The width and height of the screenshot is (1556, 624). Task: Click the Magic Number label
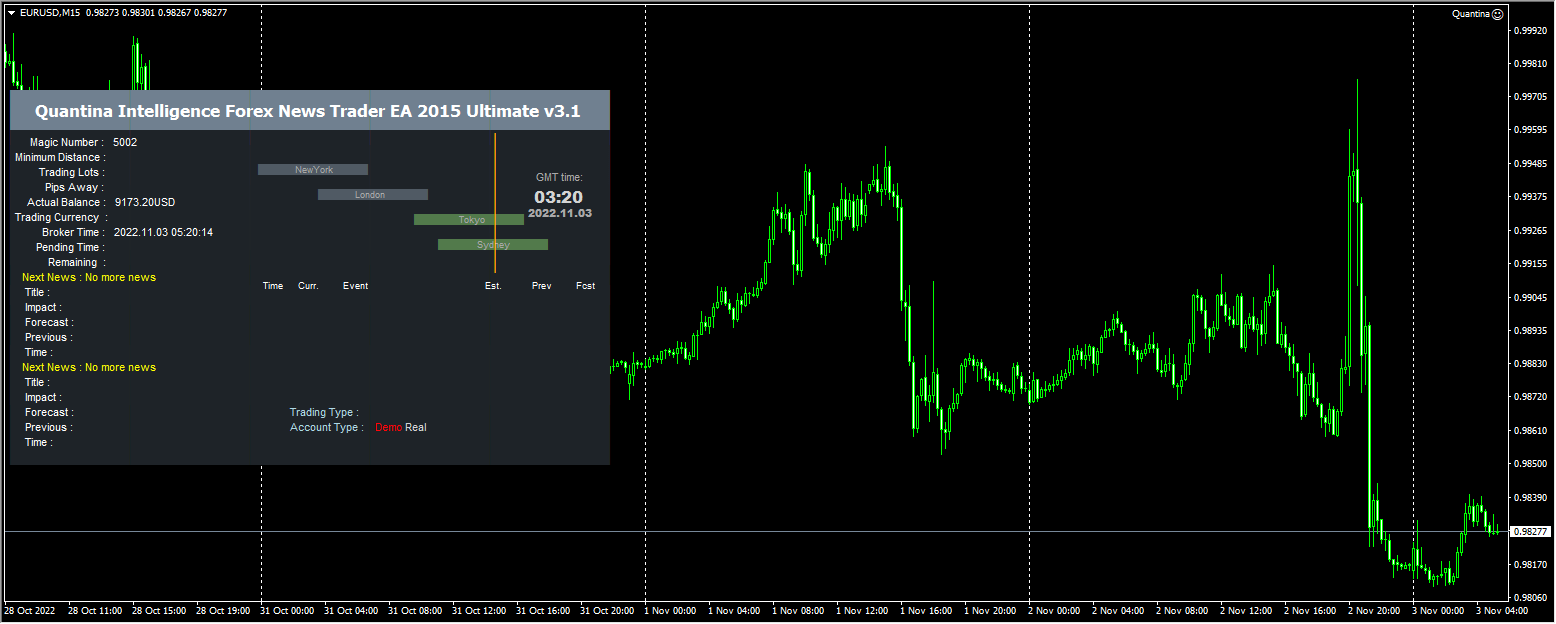pyautogui.click(x=66, y=142)
